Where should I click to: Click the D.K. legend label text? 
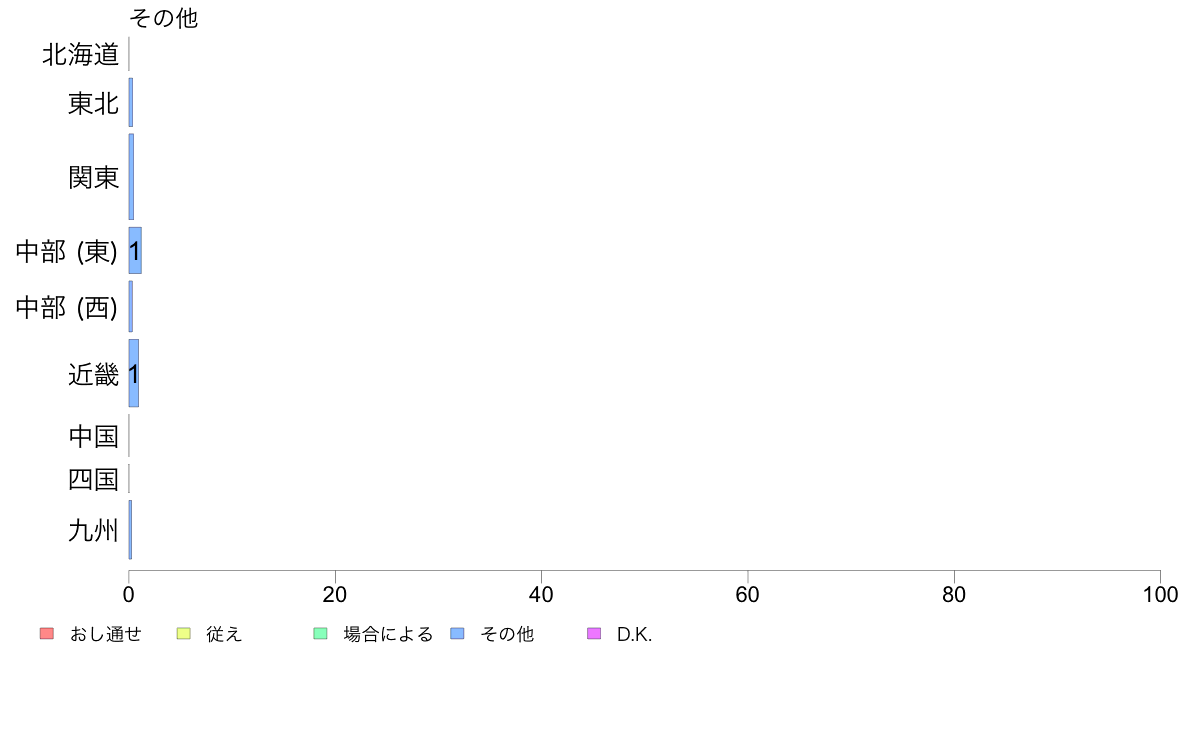[634, 634]
